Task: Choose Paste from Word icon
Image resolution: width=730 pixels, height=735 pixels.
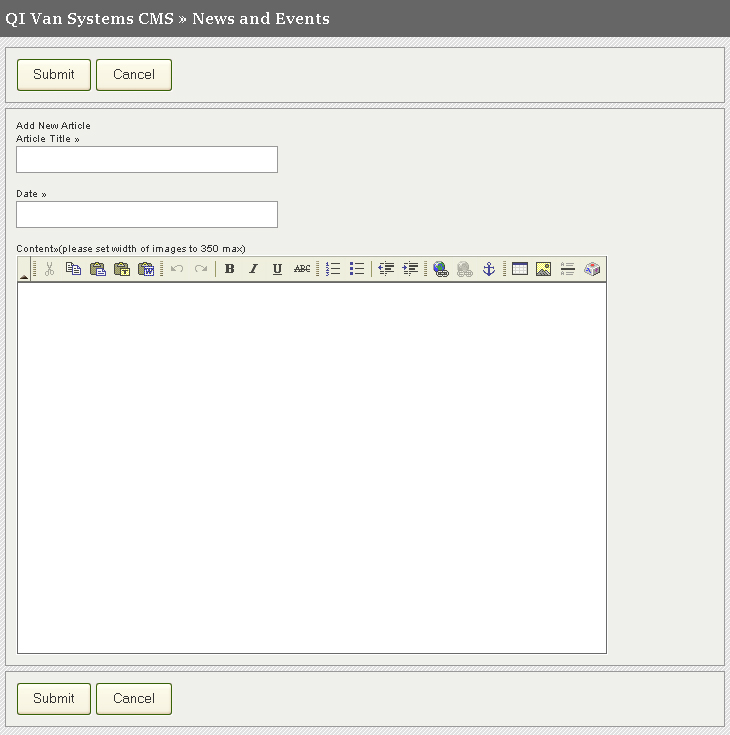Action: (146, 269)
